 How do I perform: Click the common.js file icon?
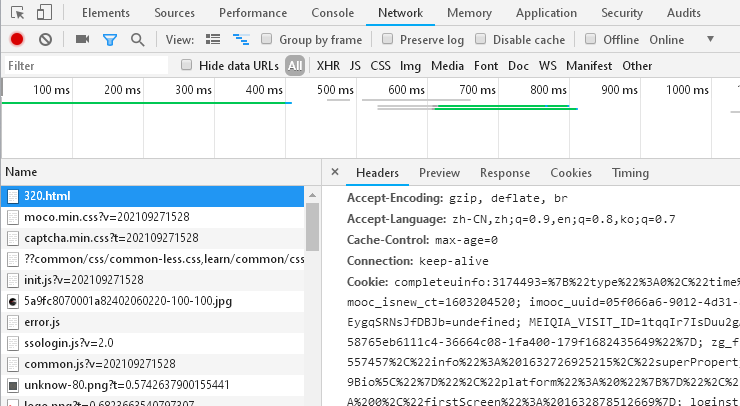13,364
